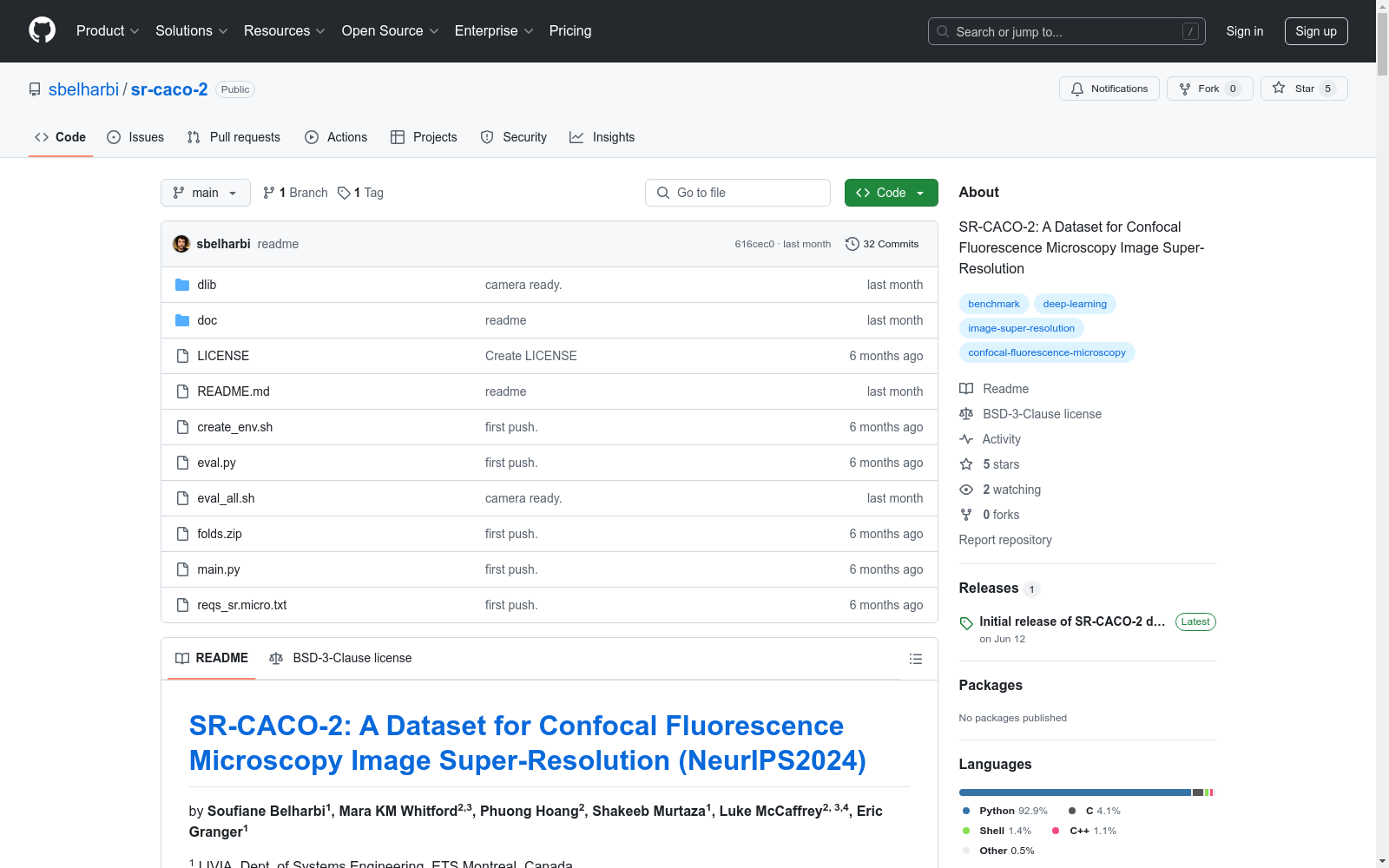This screenshot has width=1389, height=868.
Task: Click the search magnifier icon in header
Action: [943, 31]
